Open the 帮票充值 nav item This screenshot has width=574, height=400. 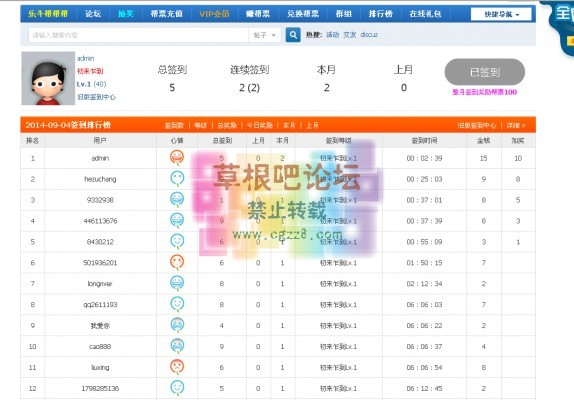(x=167, y=14)
